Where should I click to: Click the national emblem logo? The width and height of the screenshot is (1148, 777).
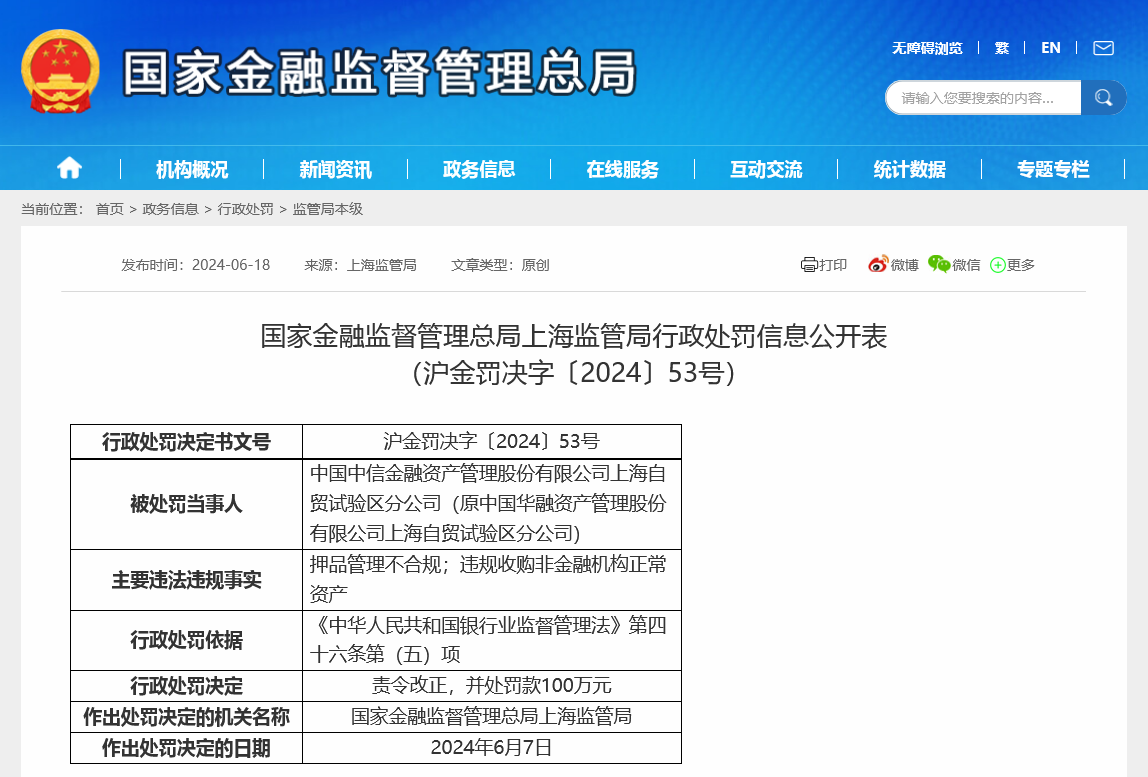[60, 72]
